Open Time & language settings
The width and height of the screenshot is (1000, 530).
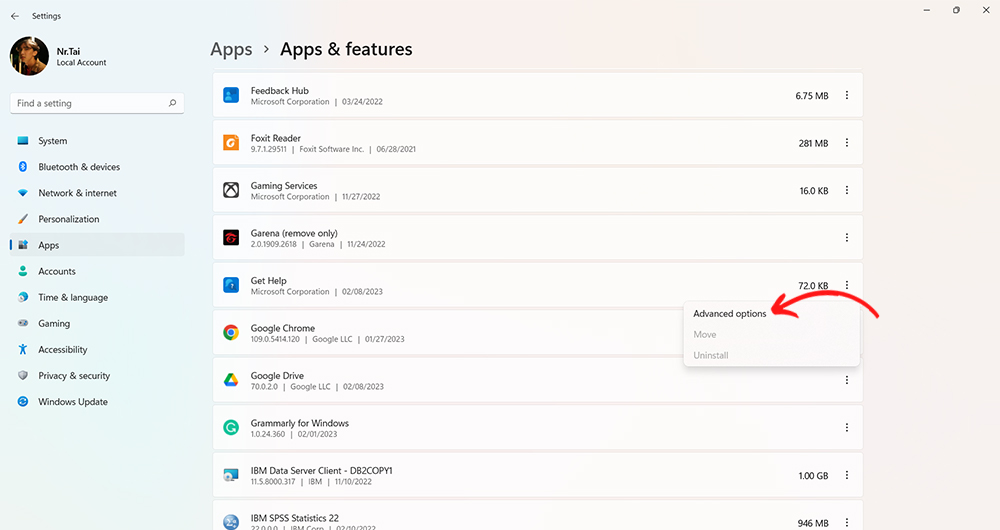coord(97,297)
